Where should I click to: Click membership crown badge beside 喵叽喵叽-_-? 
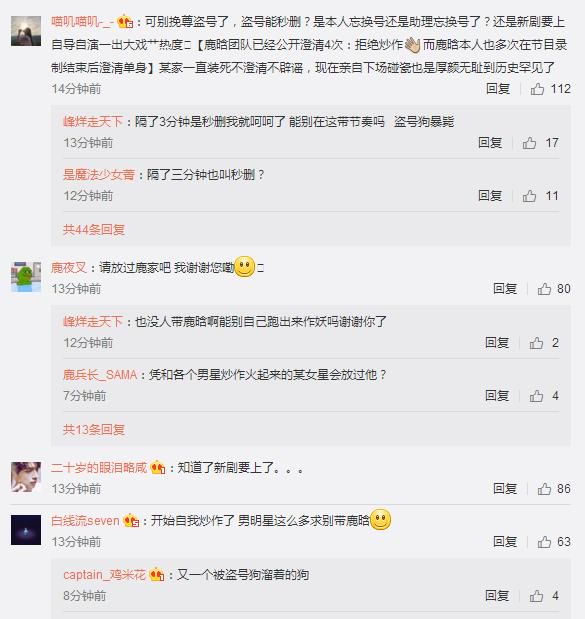(126, 21)
